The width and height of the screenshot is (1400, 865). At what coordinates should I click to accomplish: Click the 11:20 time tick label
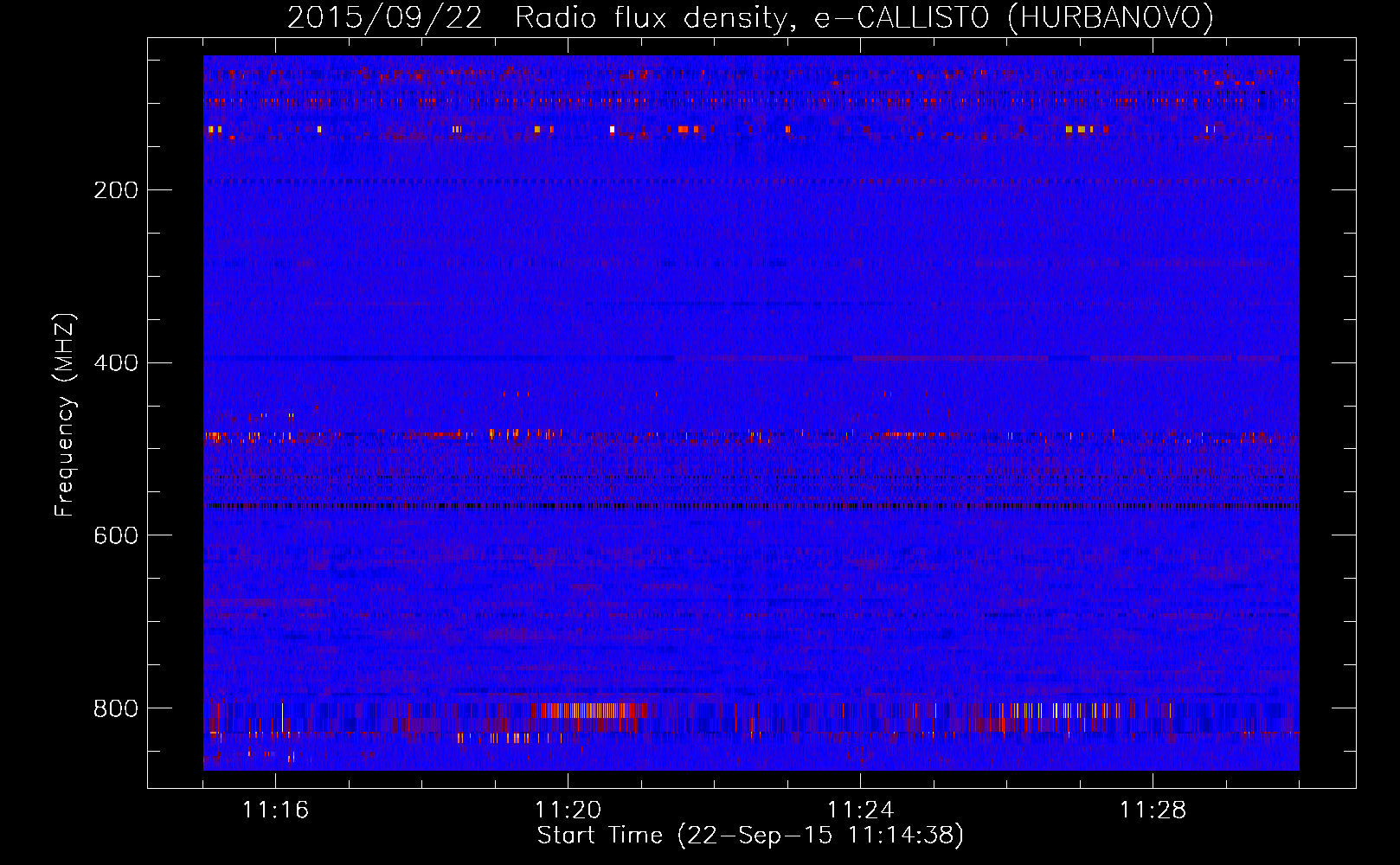(568, 811)
